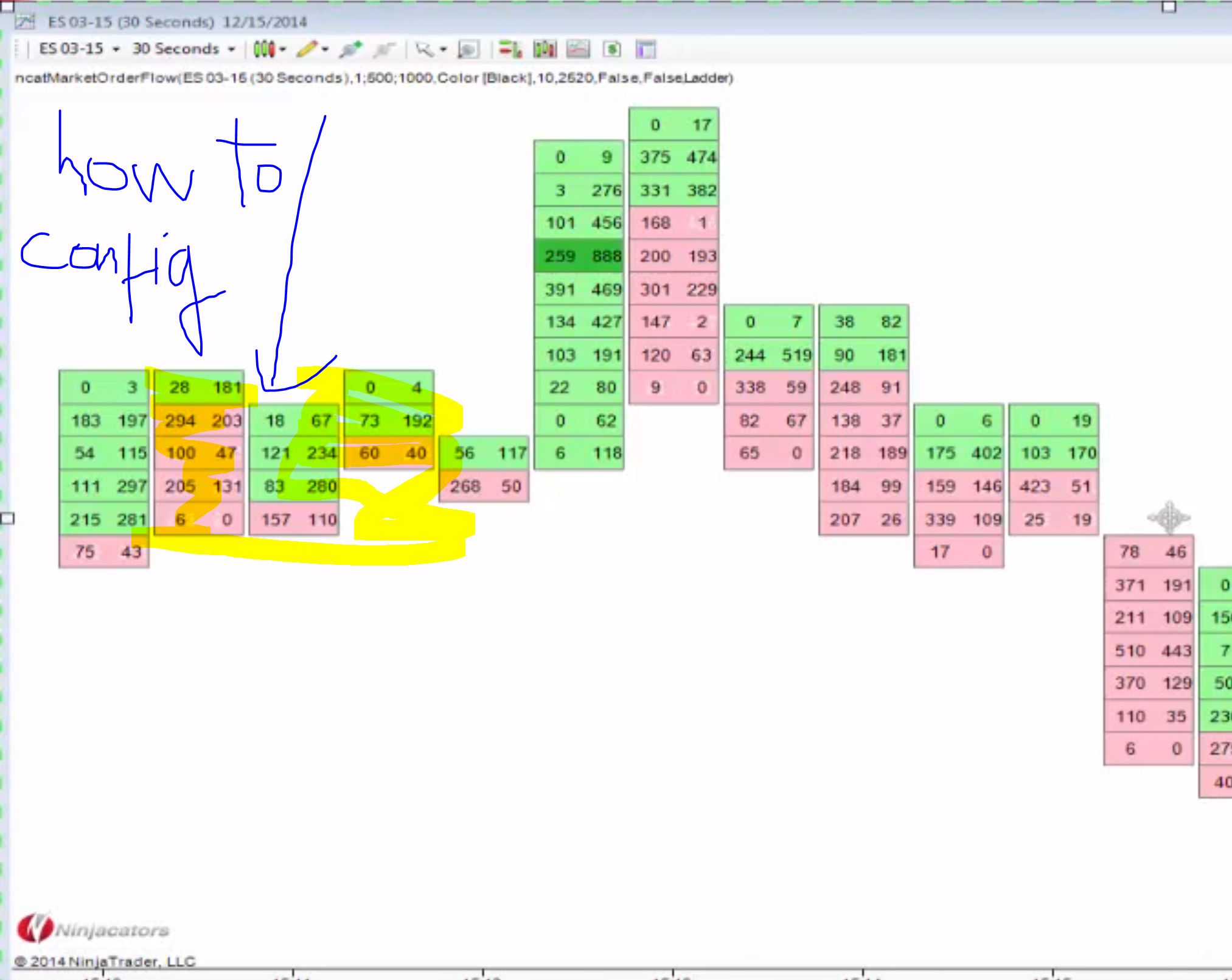Select the cursor pointer tool icon
This screenshot has width=1232, height=980.
[424, 49]
